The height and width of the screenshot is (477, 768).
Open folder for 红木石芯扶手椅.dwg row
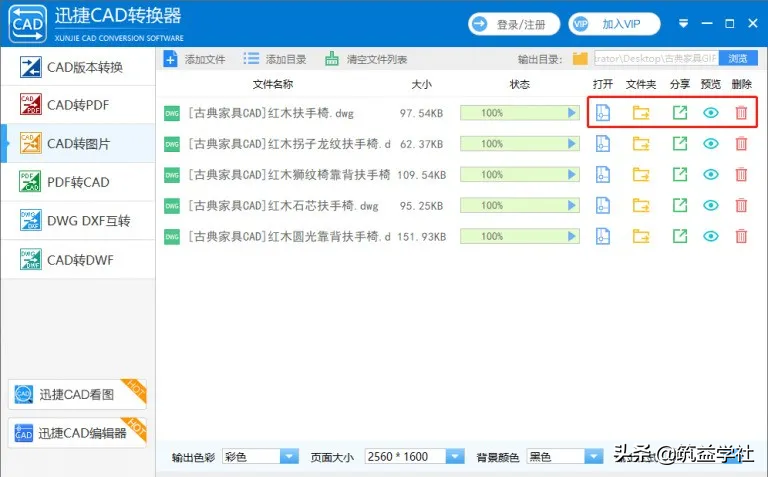pyautogui.click(x=641, y=206)
